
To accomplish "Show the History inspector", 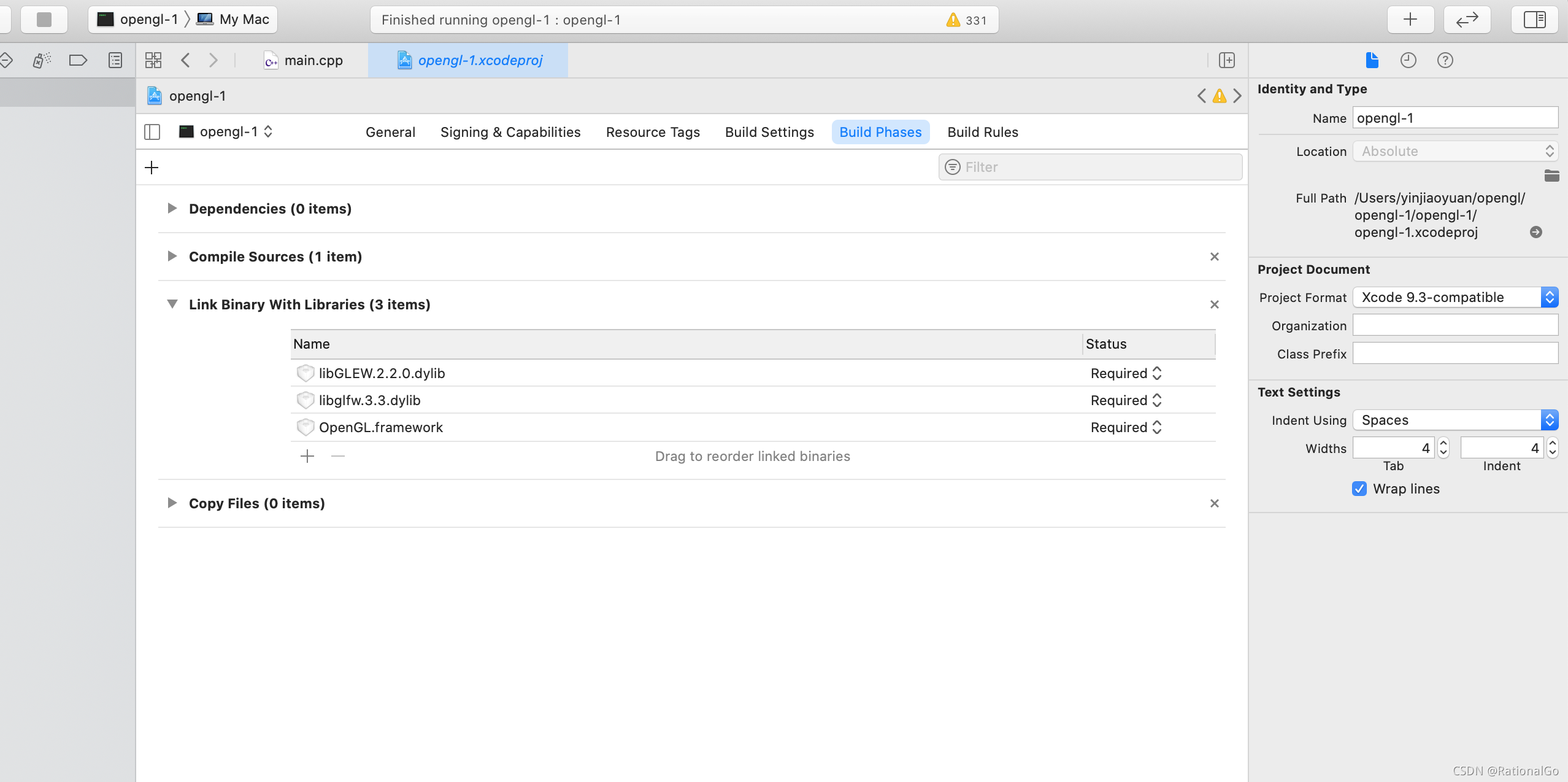I will click(x=1409, y=60).
